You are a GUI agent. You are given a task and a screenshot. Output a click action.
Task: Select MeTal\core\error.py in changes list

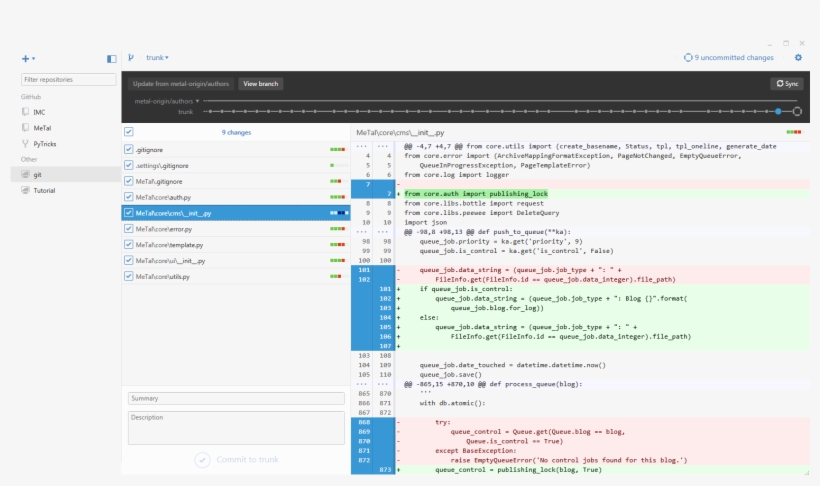click(x=236, y=229)
